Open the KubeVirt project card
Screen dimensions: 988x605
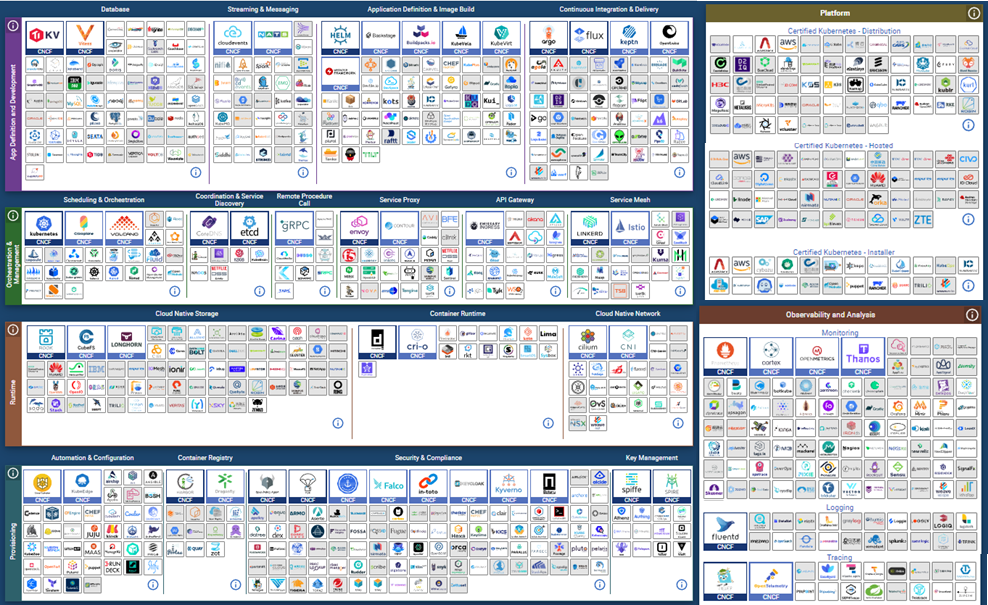pyautogui.click(x=502, y=38)
